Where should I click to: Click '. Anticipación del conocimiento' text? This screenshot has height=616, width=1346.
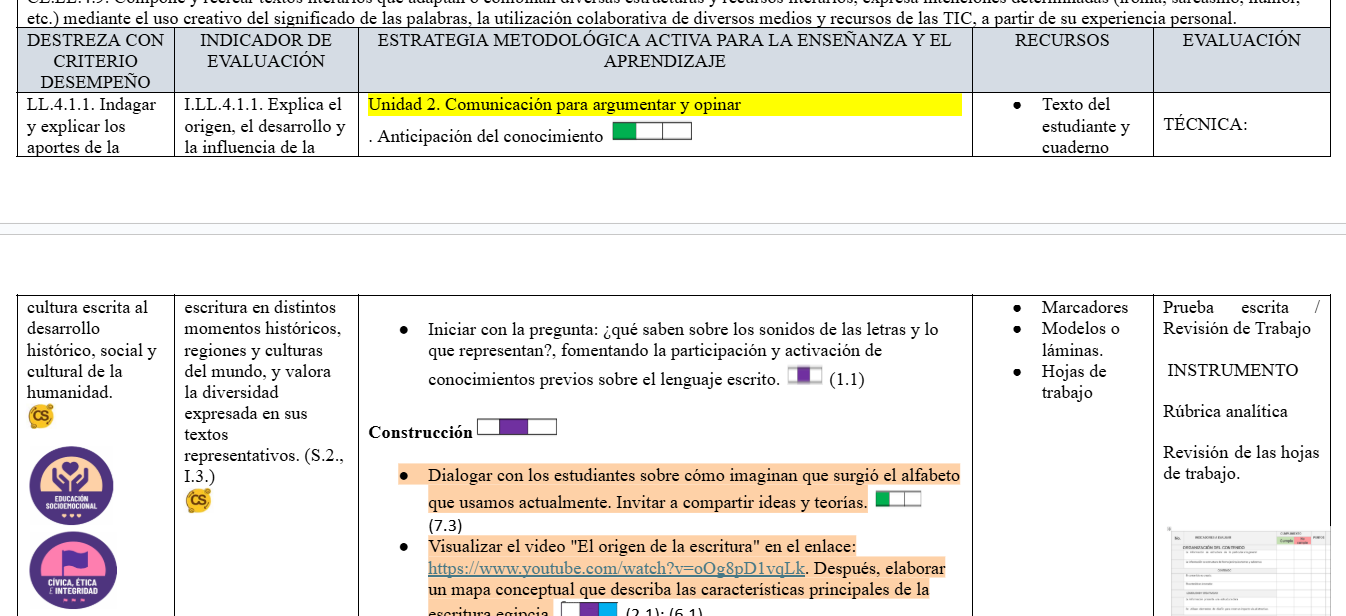point(486,137)
